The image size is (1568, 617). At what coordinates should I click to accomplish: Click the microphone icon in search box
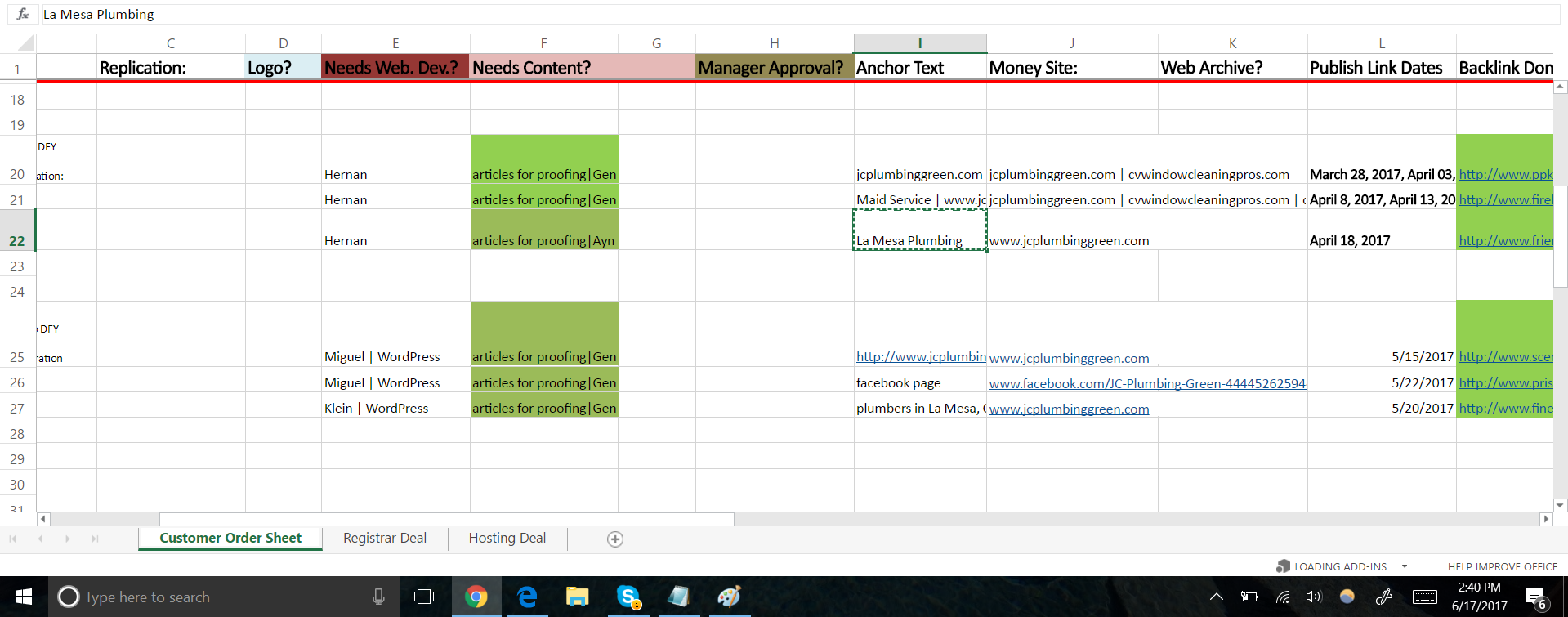tap(378, 597)
